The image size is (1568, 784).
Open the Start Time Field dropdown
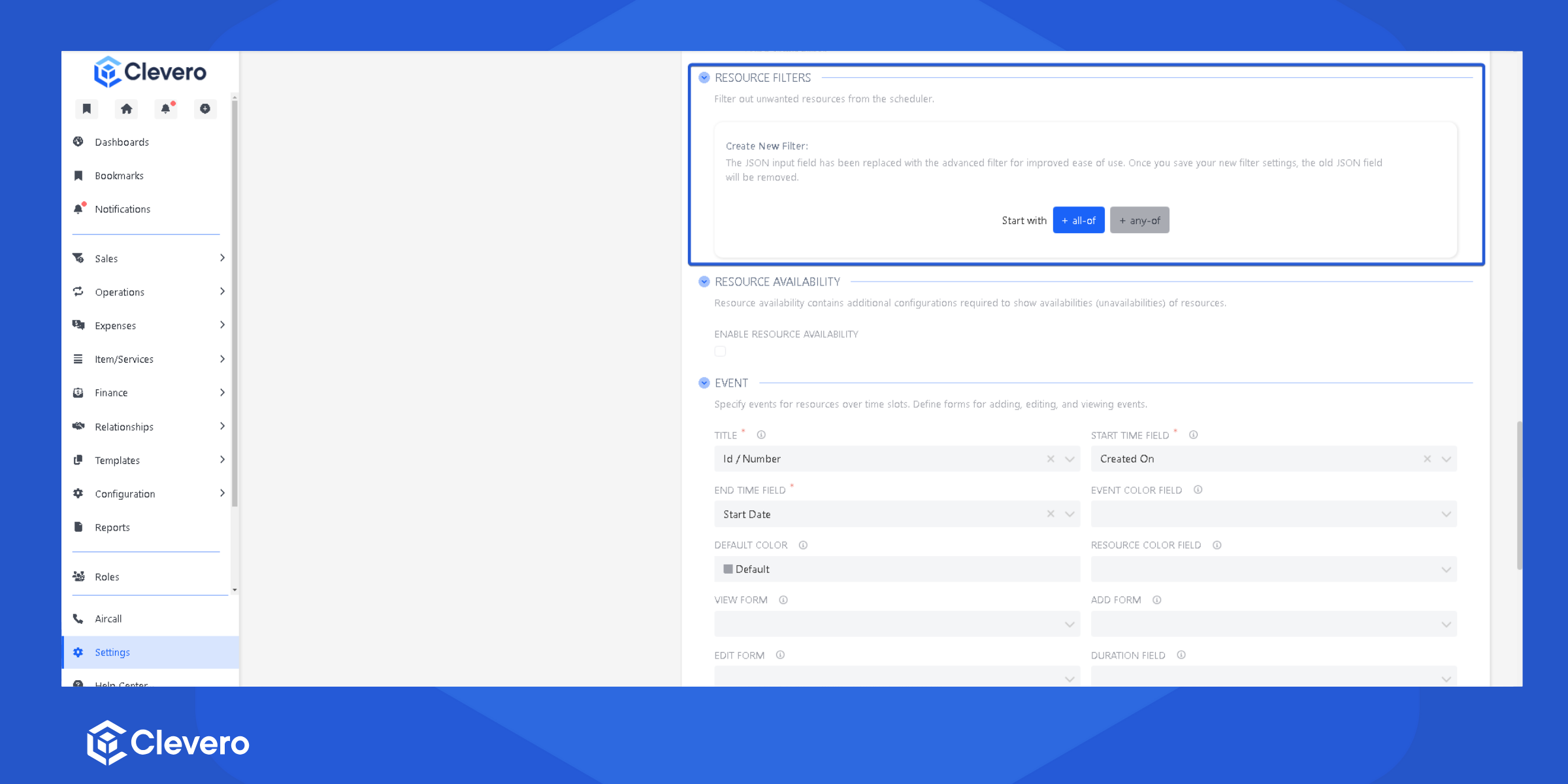pyautogui.click(x=1446, y=459)
